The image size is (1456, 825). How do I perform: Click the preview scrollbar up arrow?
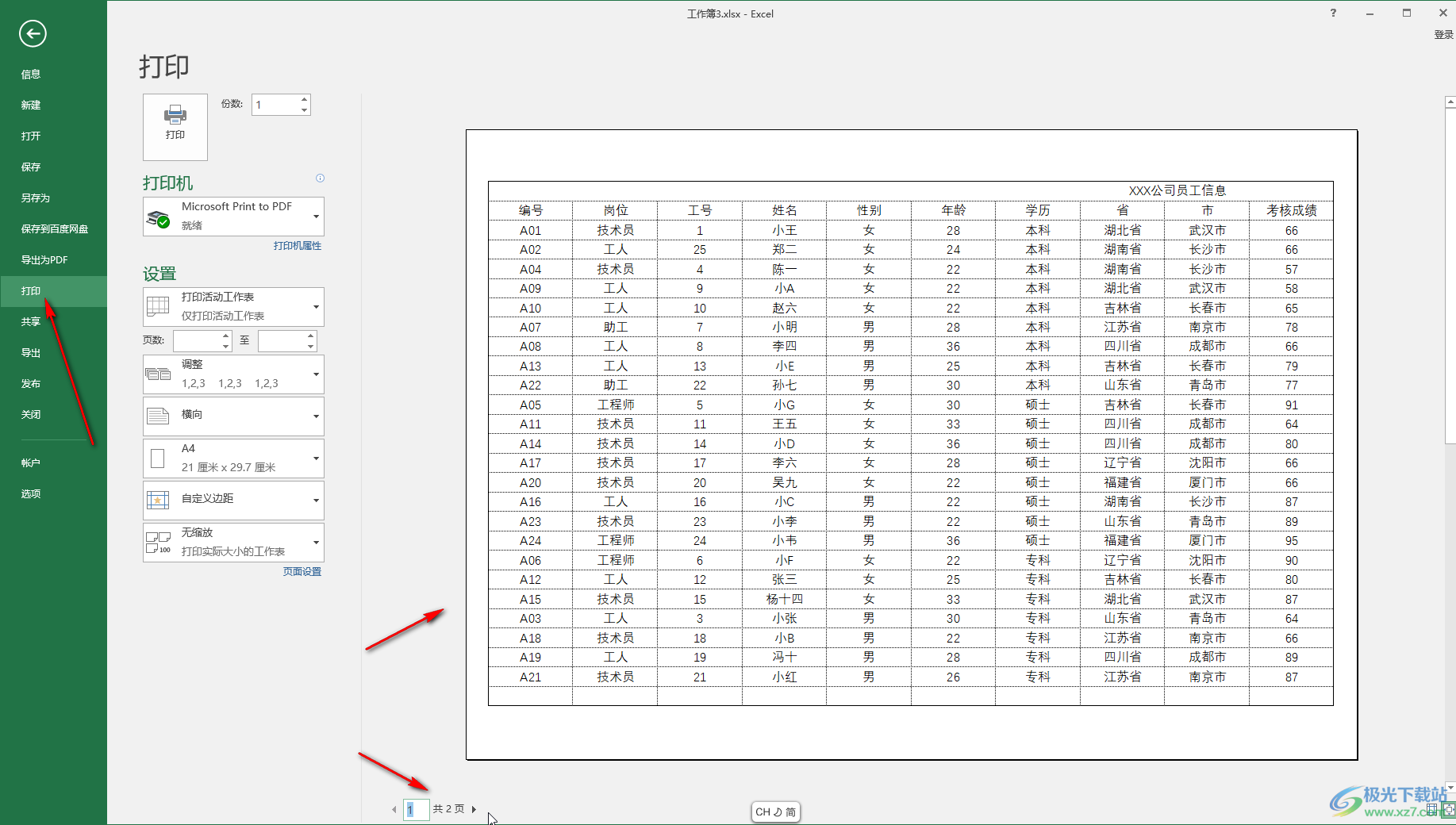1450,102
